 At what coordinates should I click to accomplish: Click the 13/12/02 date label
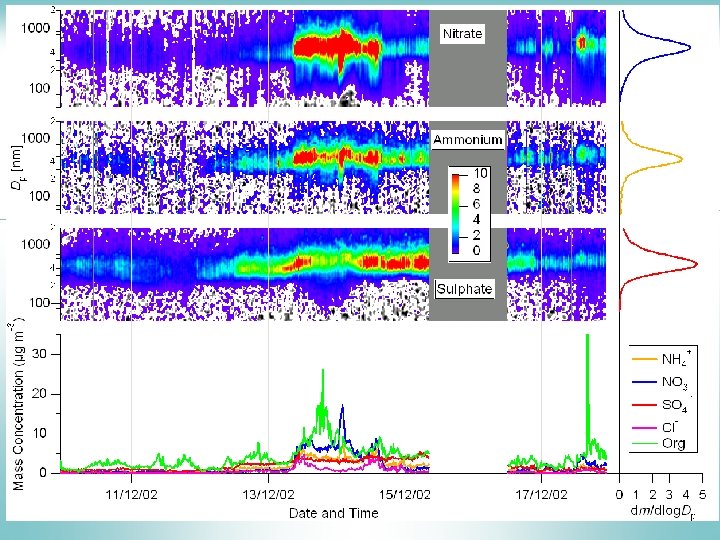[x=268, y=495]
